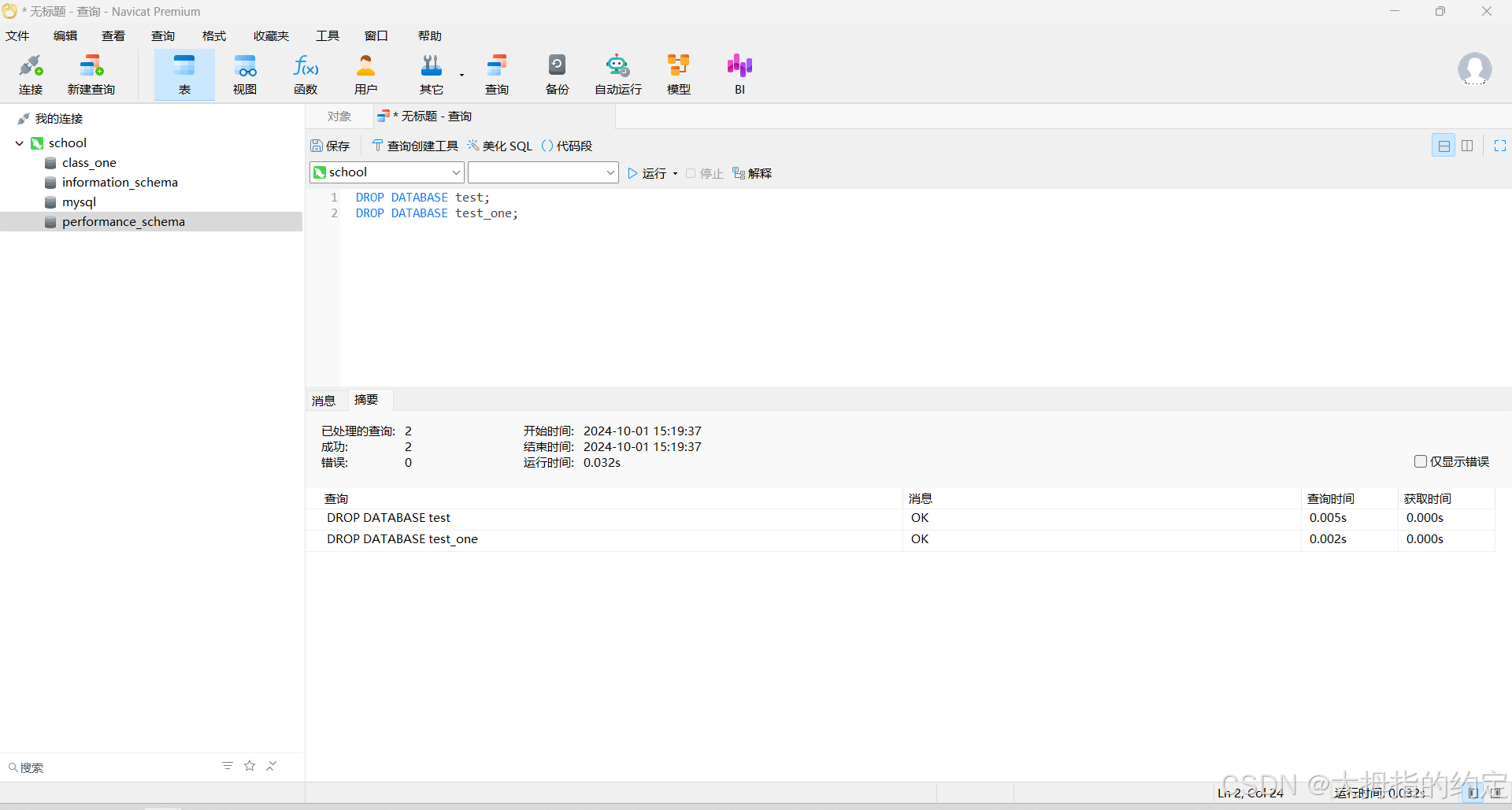Image resolution: width=1512 pixels, height=810 pixels.
Task: Open the 函数 (Function) toolbar icon
Action: (x=306, y=75)
